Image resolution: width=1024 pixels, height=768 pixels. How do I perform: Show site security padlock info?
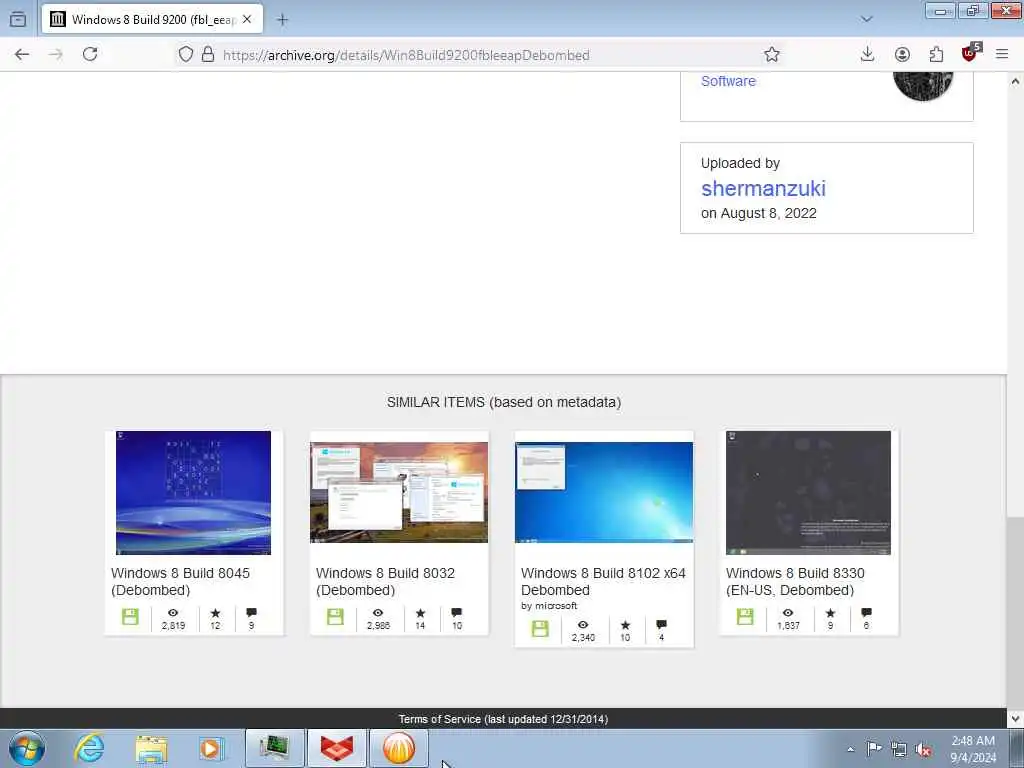tap(208, 55)
